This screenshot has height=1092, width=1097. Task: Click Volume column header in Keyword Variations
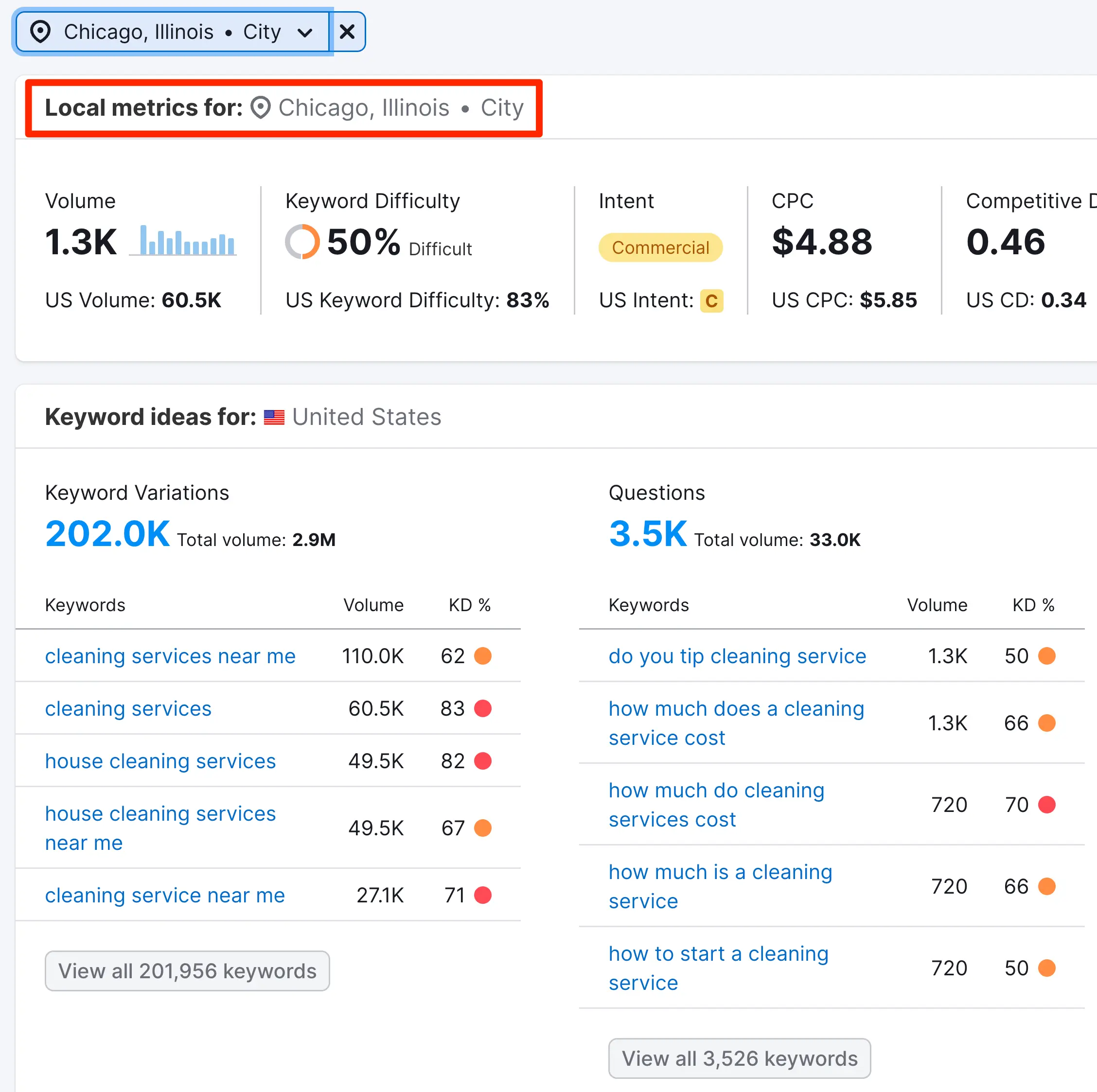click(373, 605)
